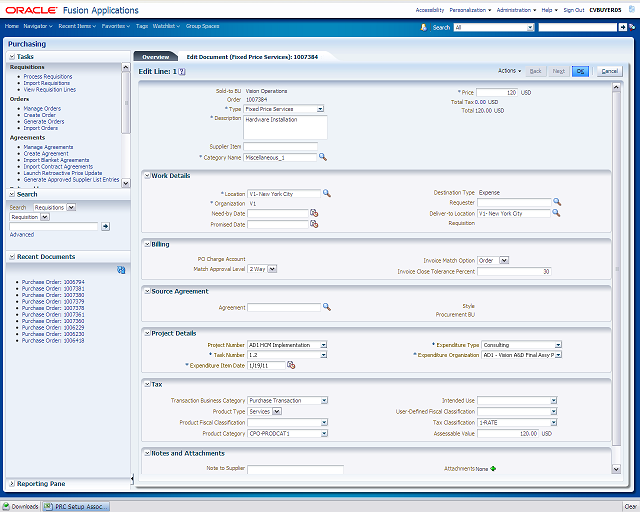Click Recent Documents refresh icon
The image size is (640, 512).
pos(121,270)
